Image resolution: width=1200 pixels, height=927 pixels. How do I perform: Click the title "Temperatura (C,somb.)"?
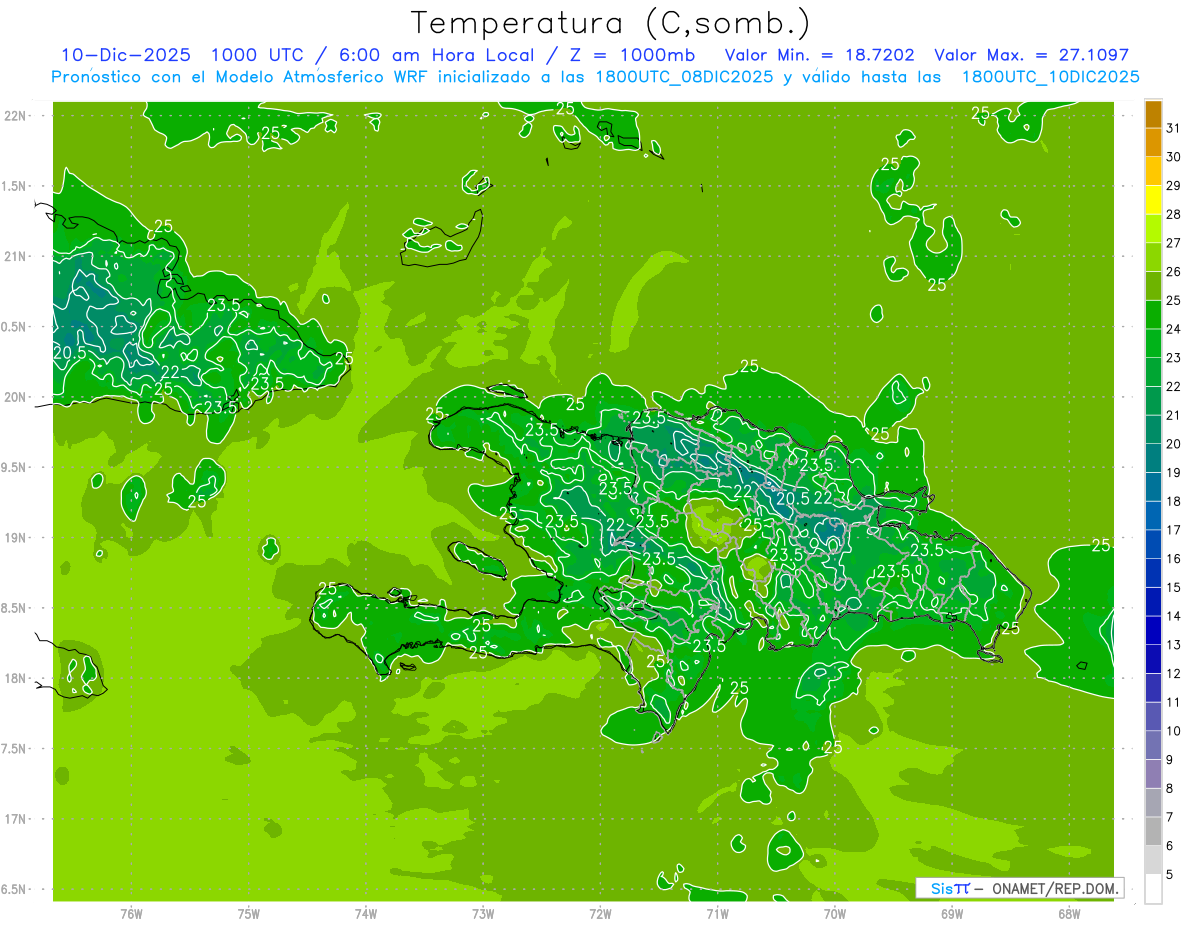(611, 22)
